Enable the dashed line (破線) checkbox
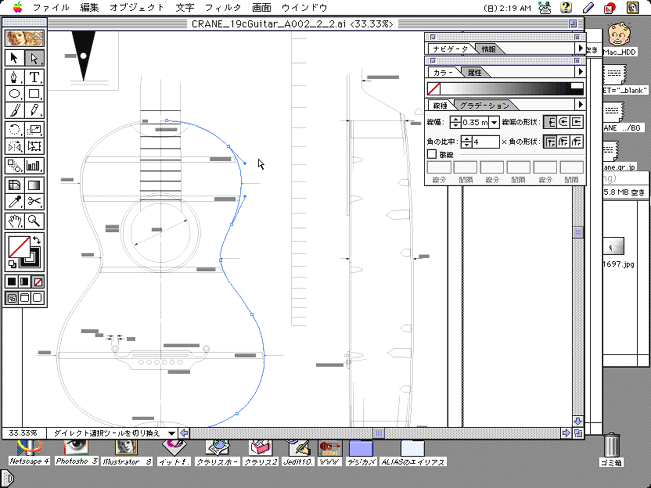The image size is (651, 488). 432,155
